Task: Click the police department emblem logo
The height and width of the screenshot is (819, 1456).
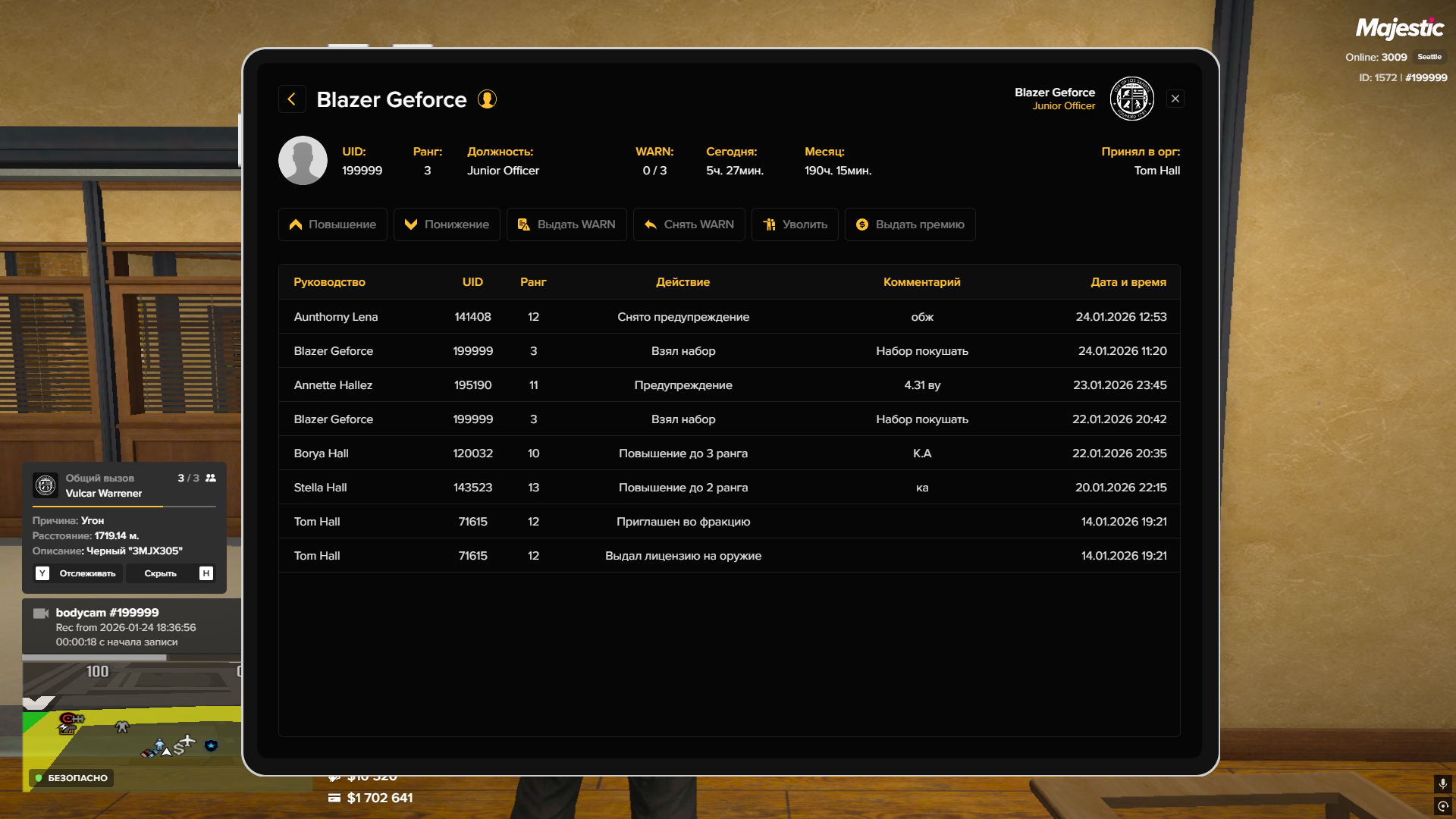Action: tap(1131, 99)
